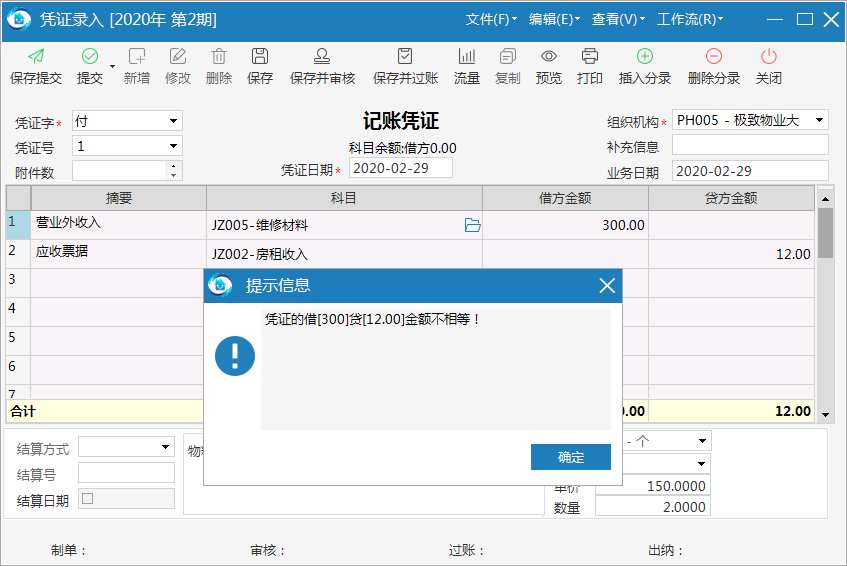This screenshot has width=847, height=566.
Task: Minimize the 凭证录入 window
Action: [775, 19]
